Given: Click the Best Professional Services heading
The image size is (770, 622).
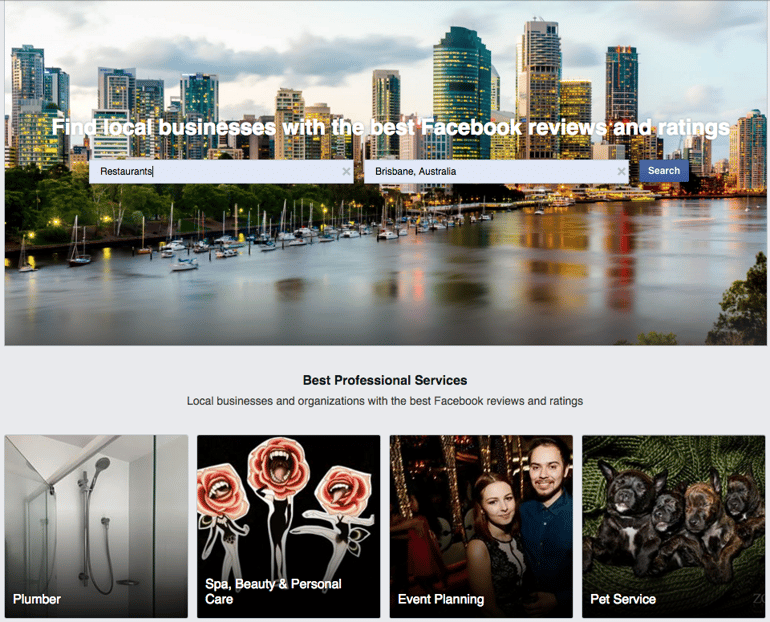Looking at the screenshot, I should [x=385, y=380].
